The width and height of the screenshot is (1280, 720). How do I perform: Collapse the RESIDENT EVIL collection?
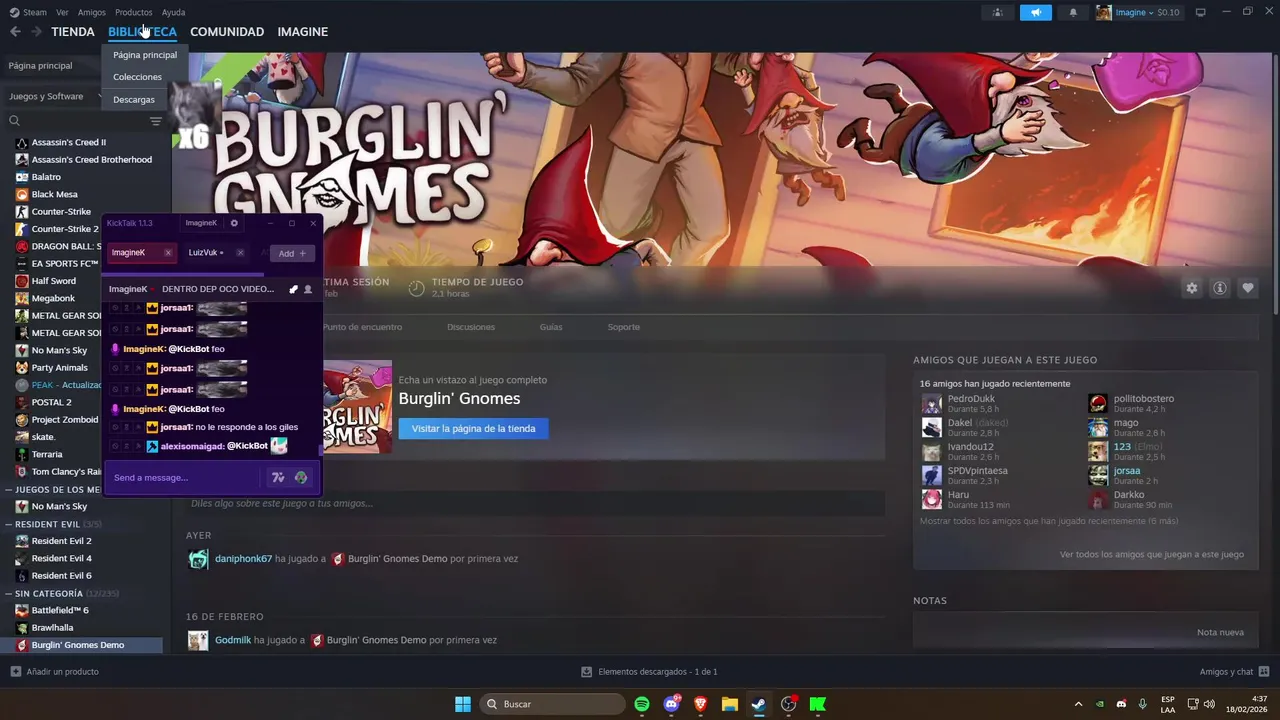coord(9,524)
